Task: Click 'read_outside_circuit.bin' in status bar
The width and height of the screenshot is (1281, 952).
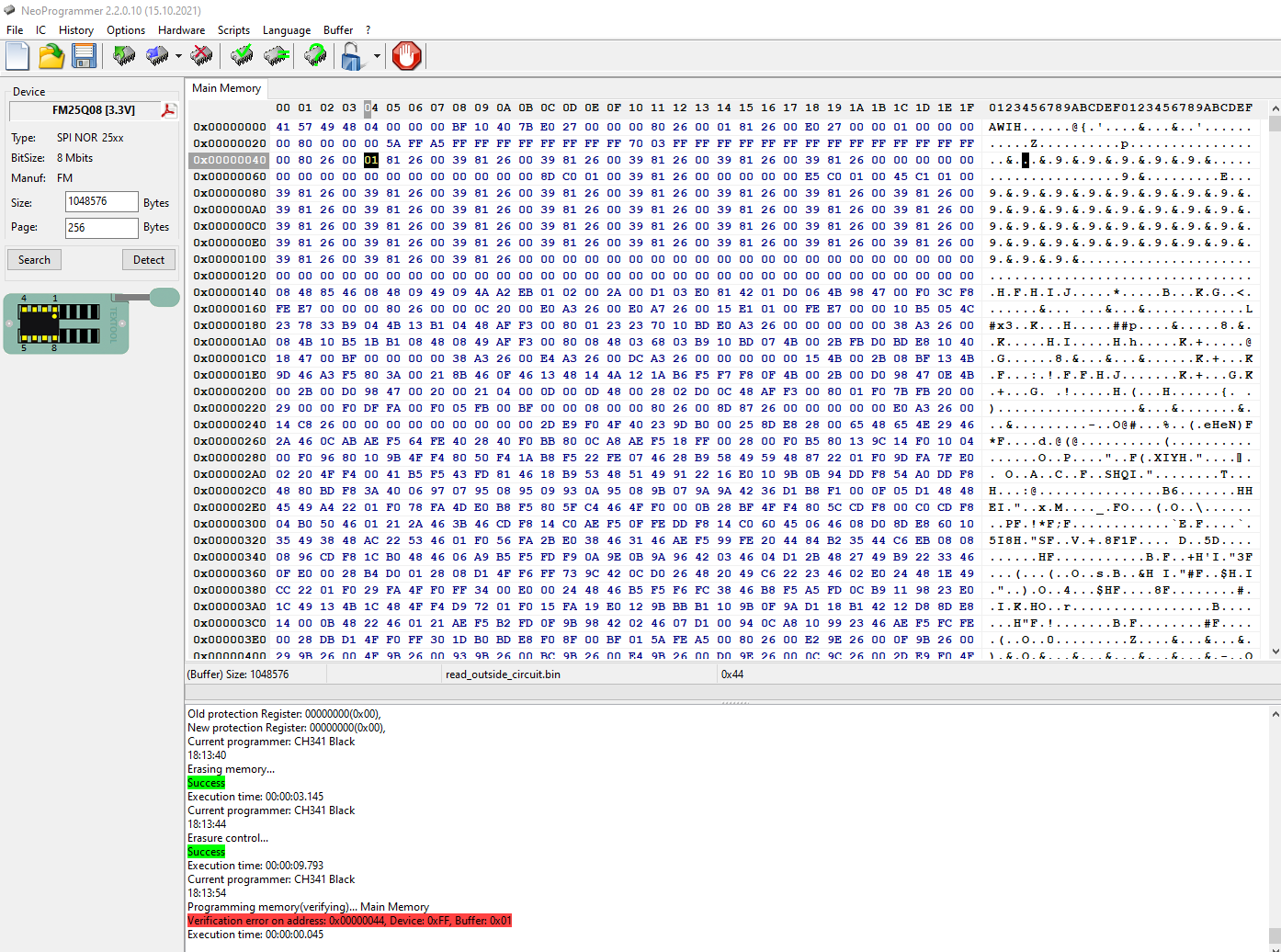Action: (503, 674)
